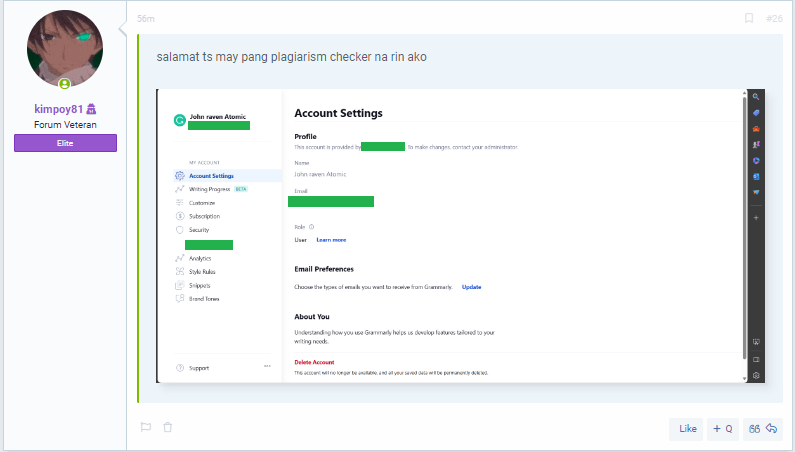
Task: Click the post text about plagiarism checker
Action: click(292, 57)
